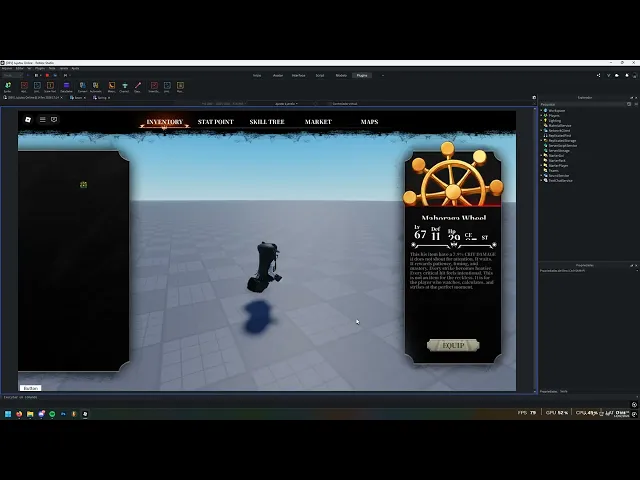Click the Players icon in Explorer
The height and width of the screenshot is (480, 640).
(546, 116)
